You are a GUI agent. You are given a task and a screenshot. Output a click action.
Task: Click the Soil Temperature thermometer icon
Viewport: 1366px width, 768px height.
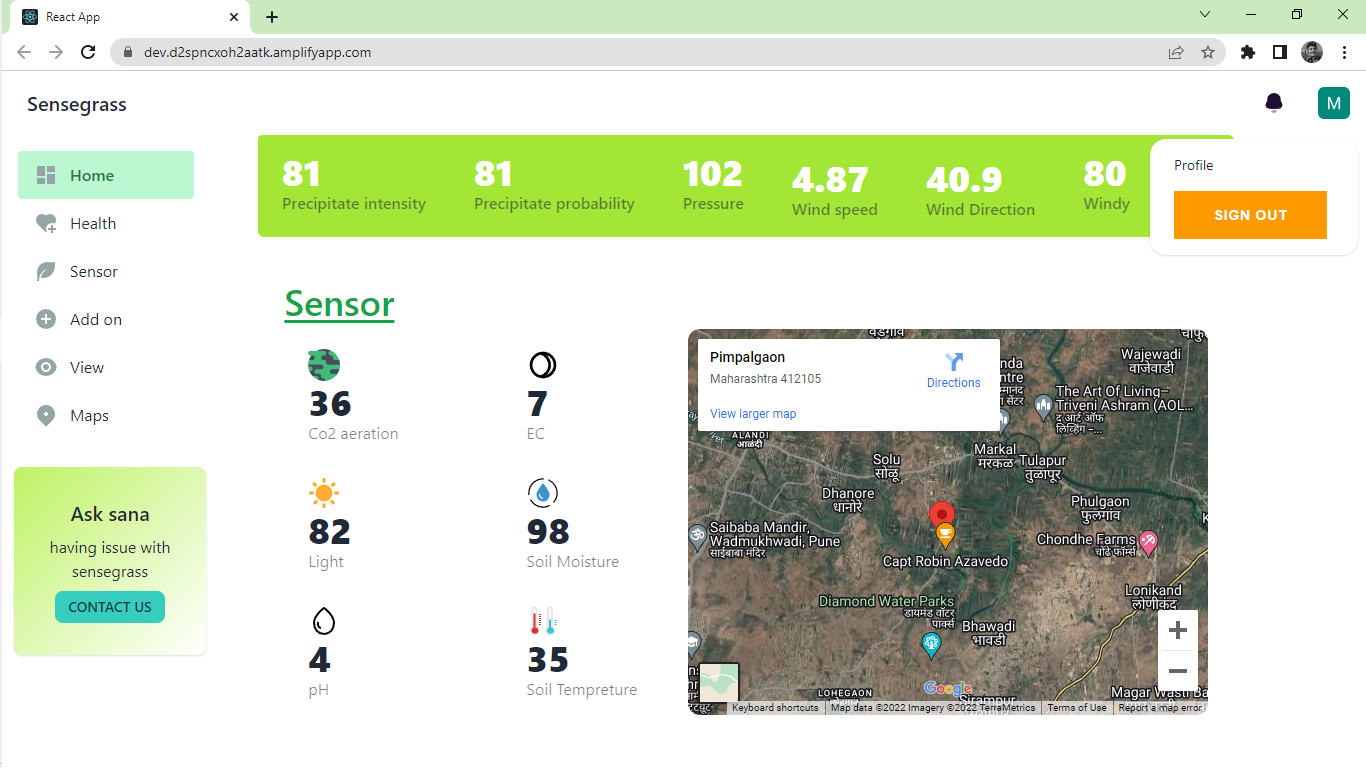542,621
